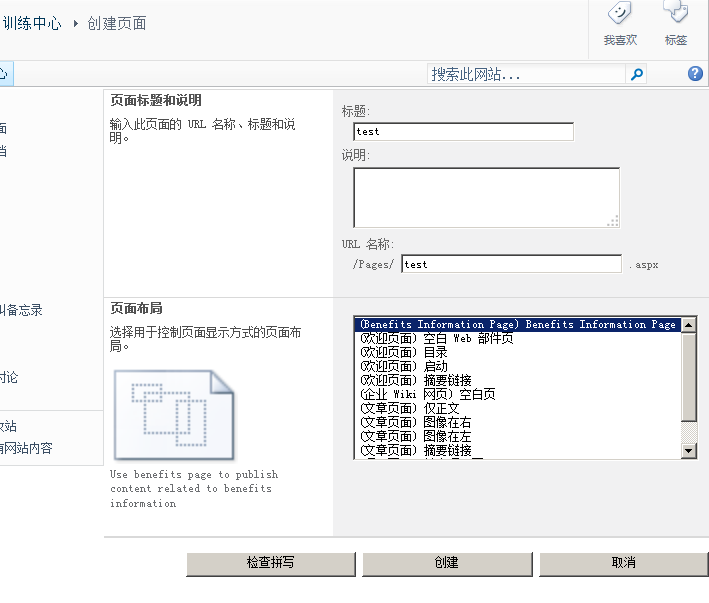Open the 训练中心 breadcrumb link
The width and height of the screenshot is (709, 603).
31,23
